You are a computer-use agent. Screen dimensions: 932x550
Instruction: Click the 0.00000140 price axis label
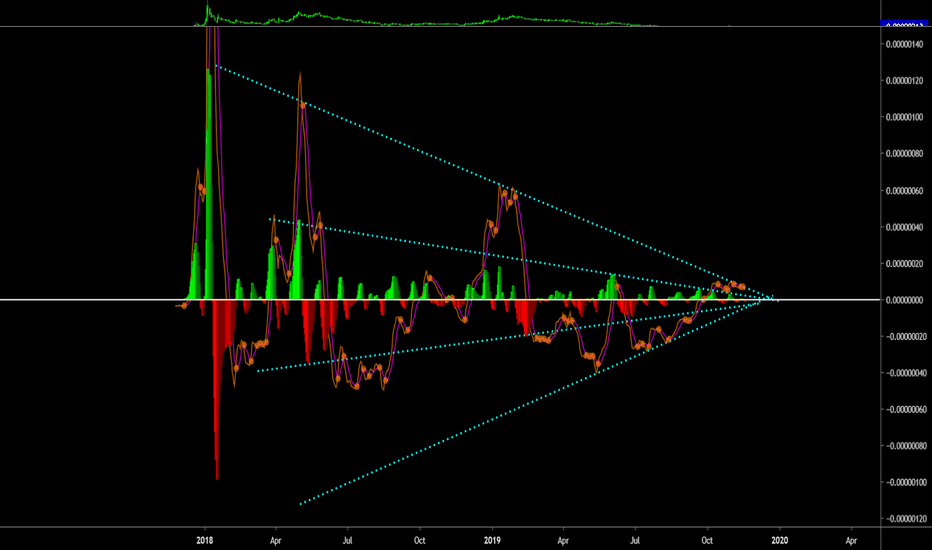pyautogui.click(x=905, y=44)
